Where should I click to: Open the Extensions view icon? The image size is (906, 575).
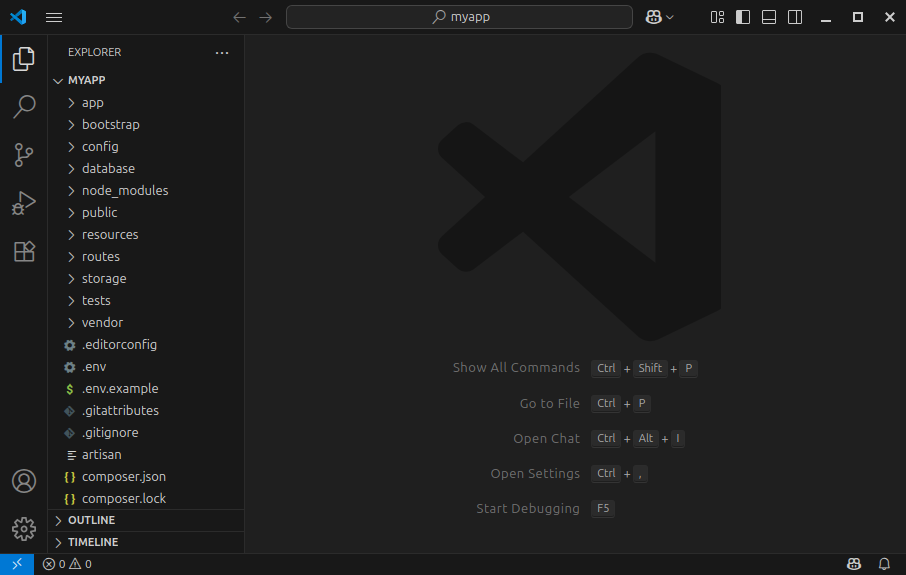point(24,251)
